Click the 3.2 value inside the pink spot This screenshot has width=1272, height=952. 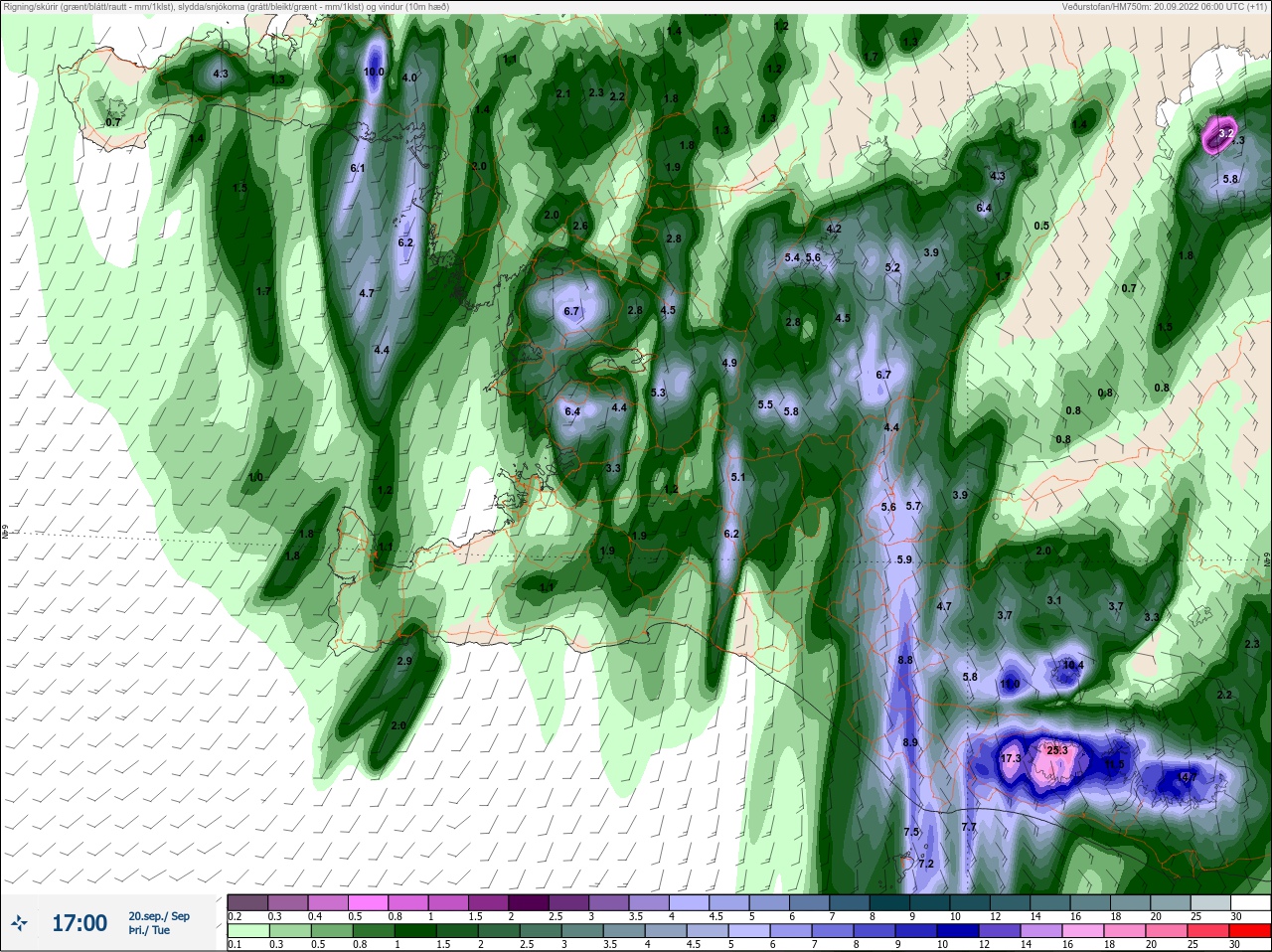1225,132
